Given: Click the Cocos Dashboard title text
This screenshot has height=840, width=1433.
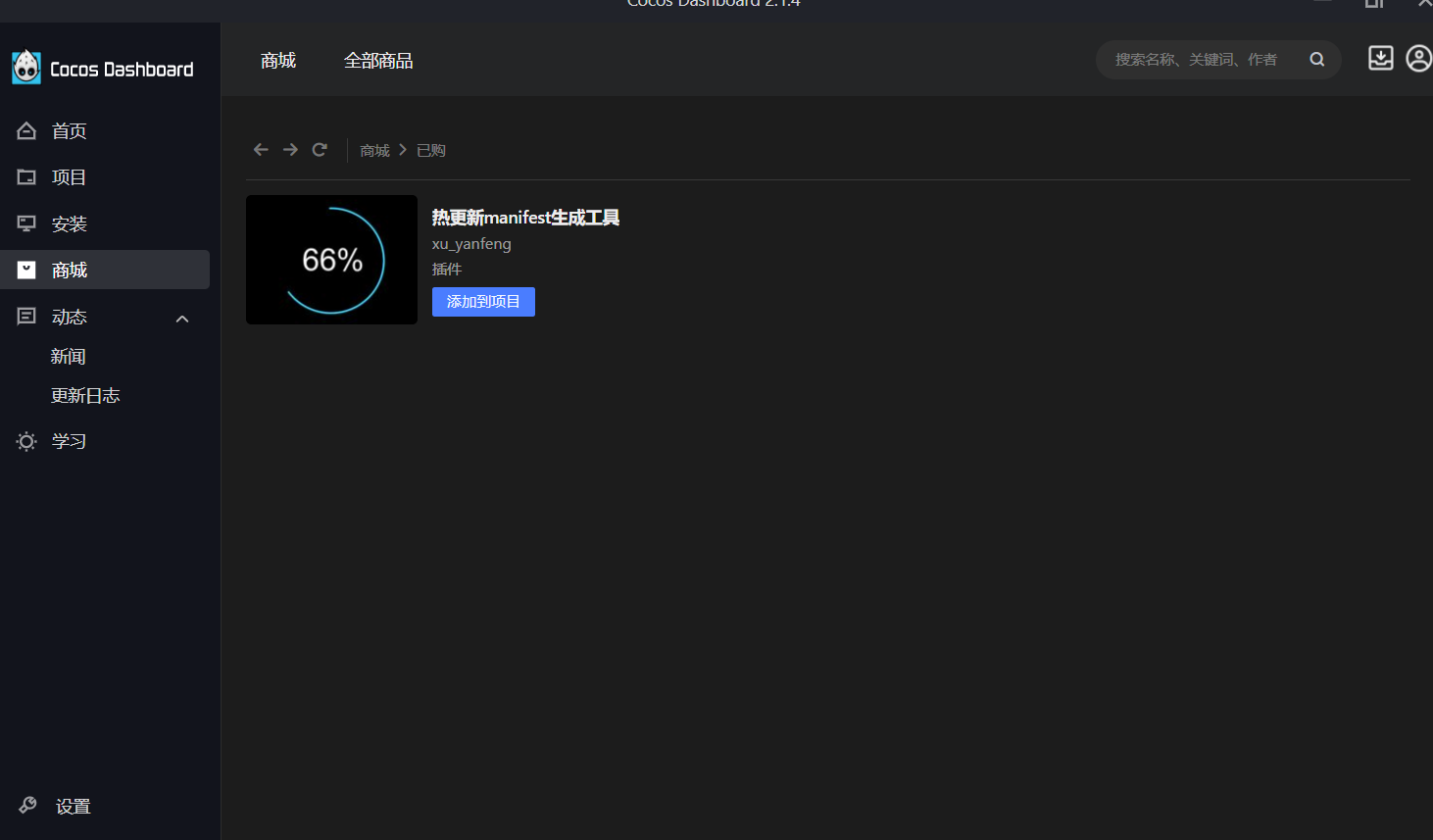Looking at the screenshot, I should (122, 69).
